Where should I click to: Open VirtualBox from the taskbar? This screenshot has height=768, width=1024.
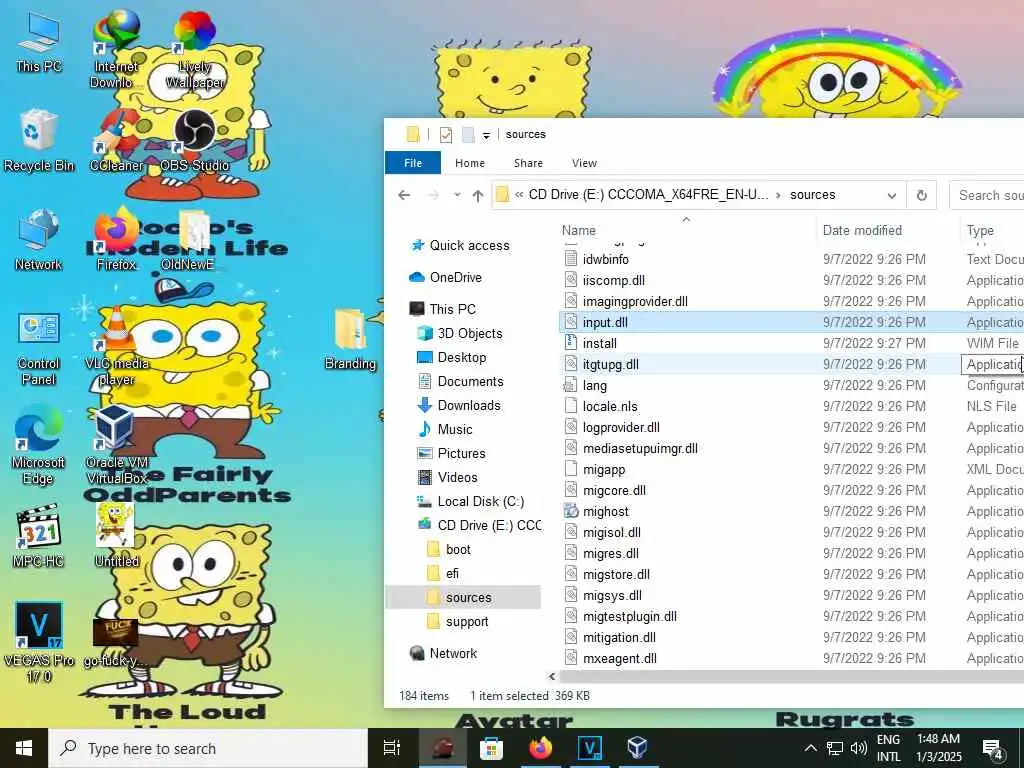click(x=637, y=748)
